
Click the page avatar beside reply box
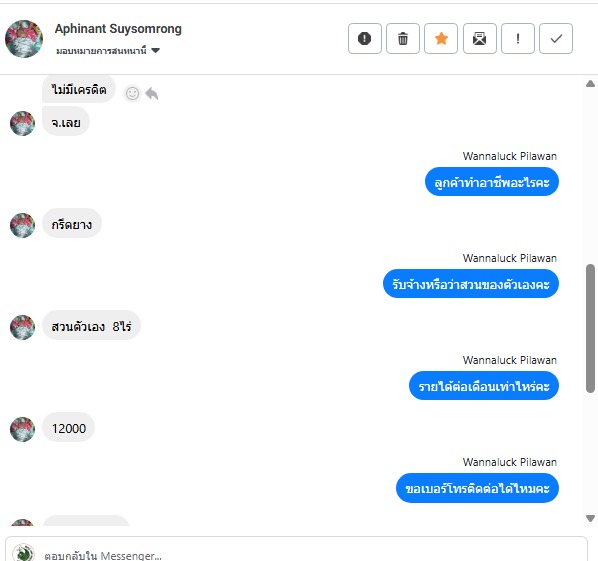24,553
